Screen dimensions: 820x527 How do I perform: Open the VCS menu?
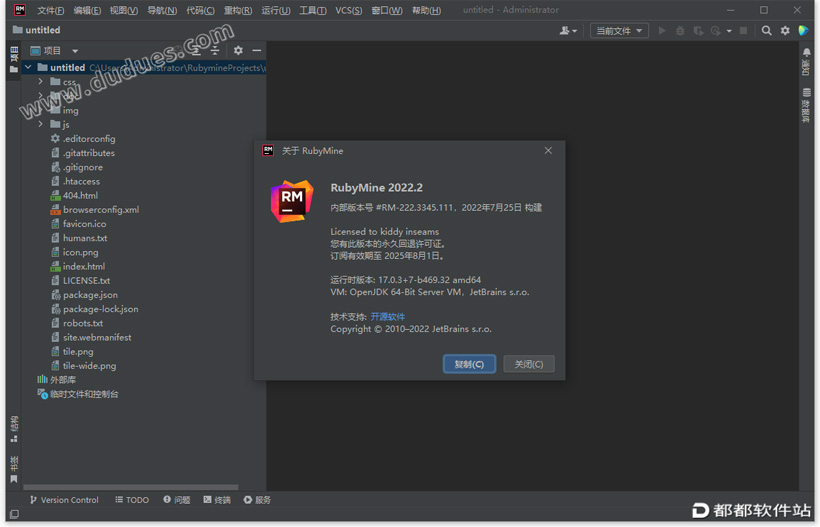click(x=348, y=10)
